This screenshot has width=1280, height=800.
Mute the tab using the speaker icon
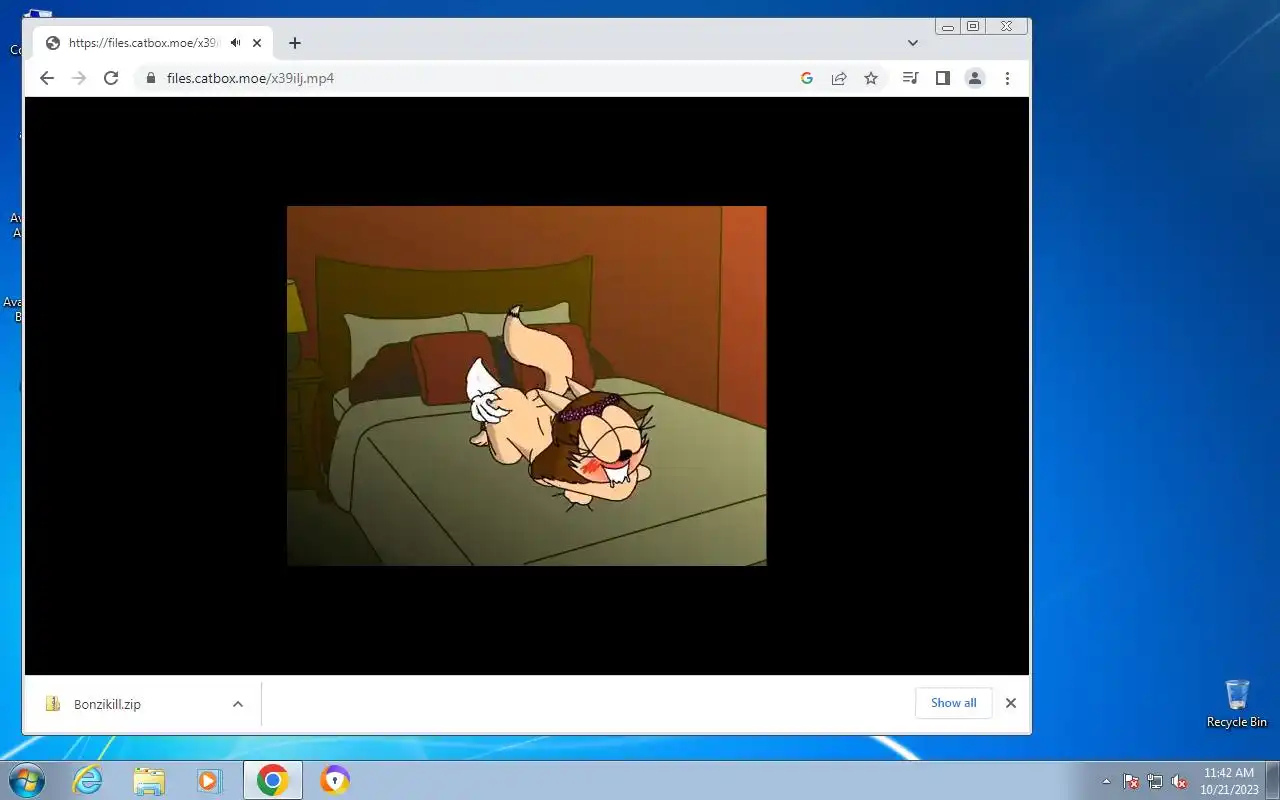235,43
